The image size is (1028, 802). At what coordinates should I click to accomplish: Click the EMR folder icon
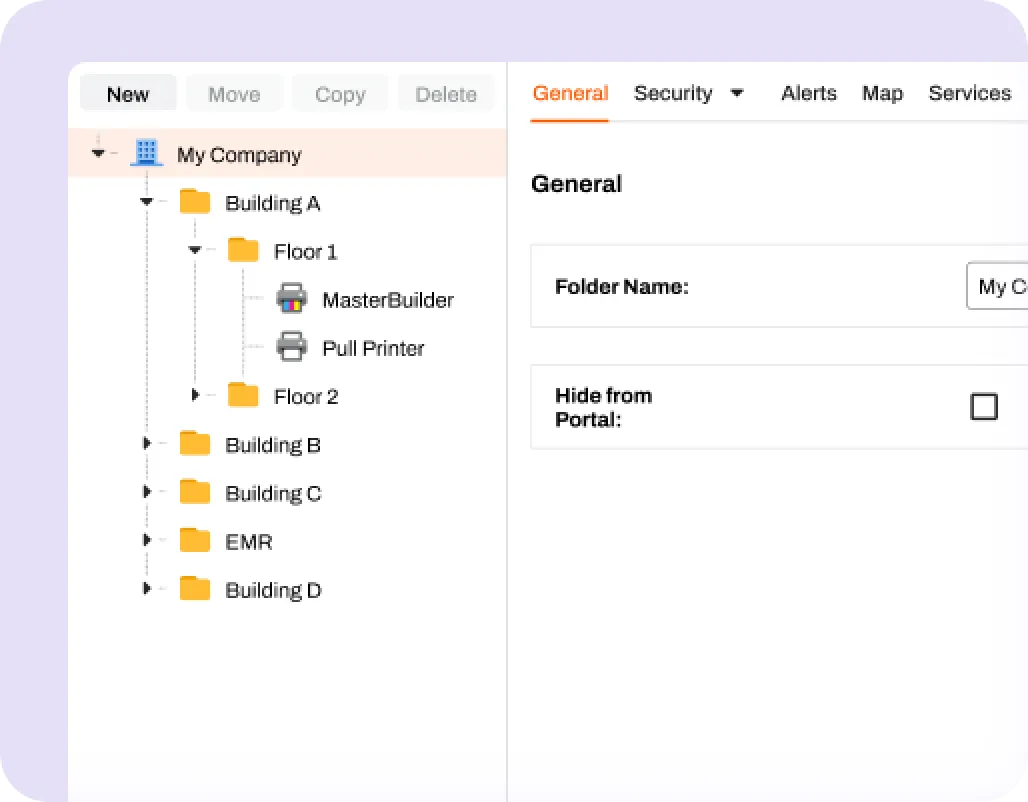(195, 541)
